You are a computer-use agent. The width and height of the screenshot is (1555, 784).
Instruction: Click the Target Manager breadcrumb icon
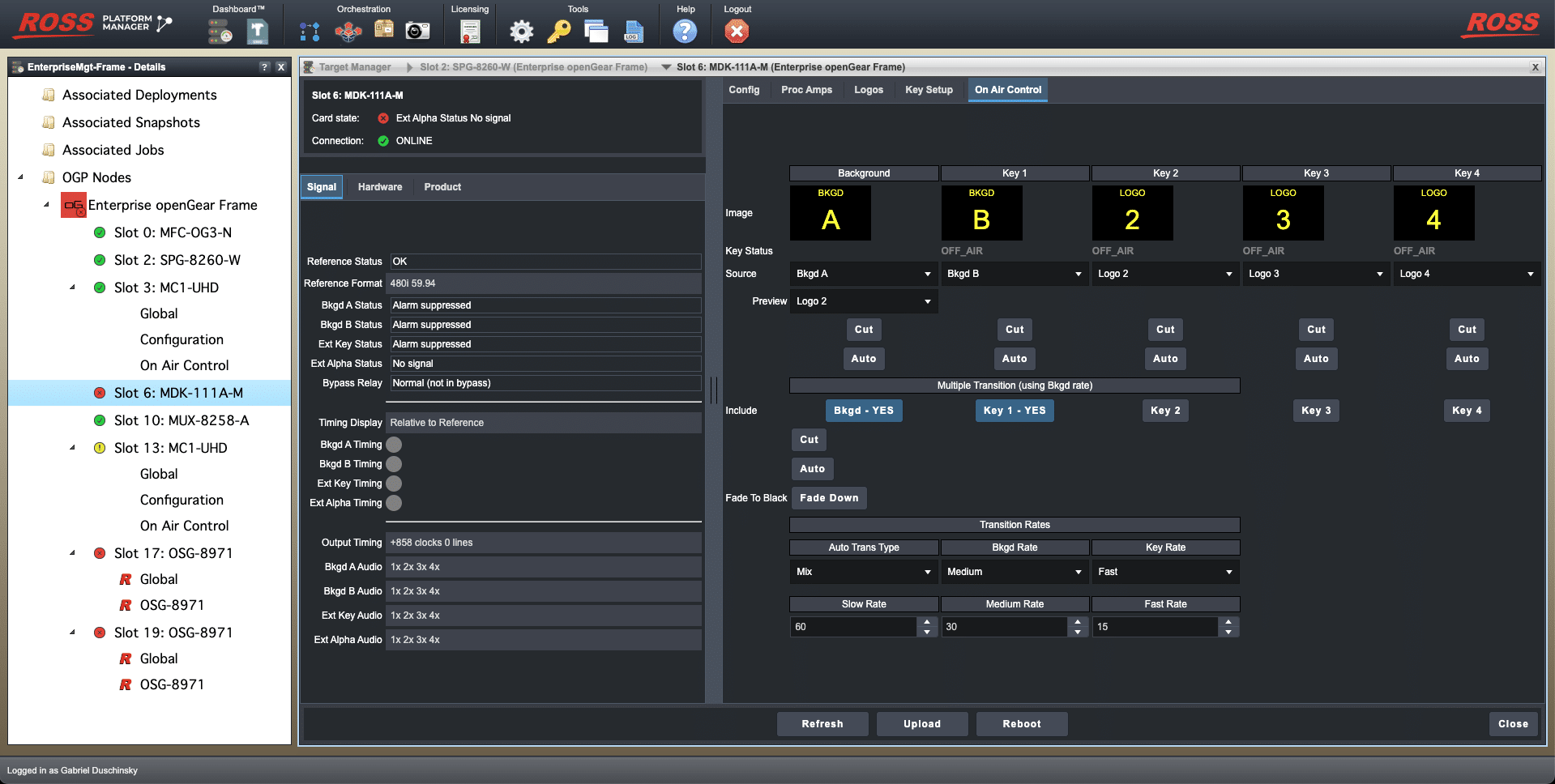[309, 67]
